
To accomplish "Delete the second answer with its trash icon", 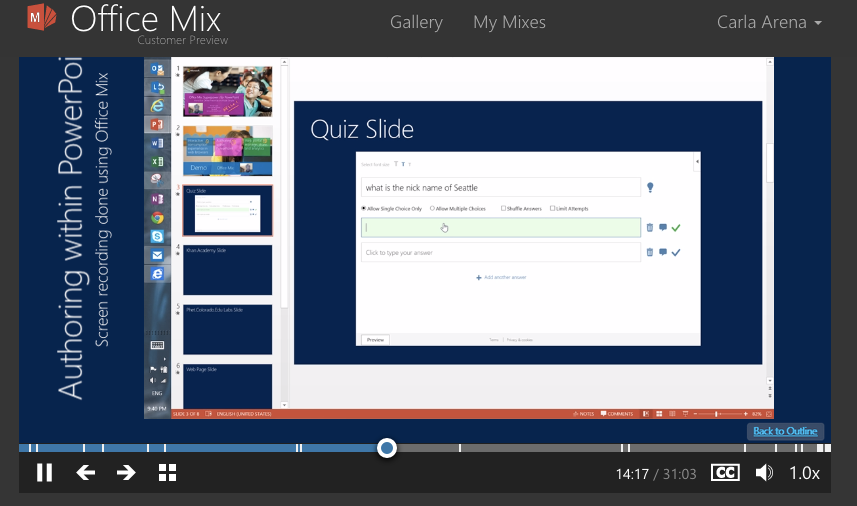I will pos(649,252).
